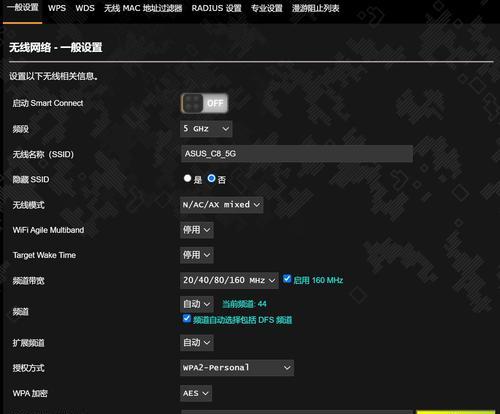Click the 隐藏 SSID label
The width and height of the screenshot is (500, 414).
click(x=31, y=180)
